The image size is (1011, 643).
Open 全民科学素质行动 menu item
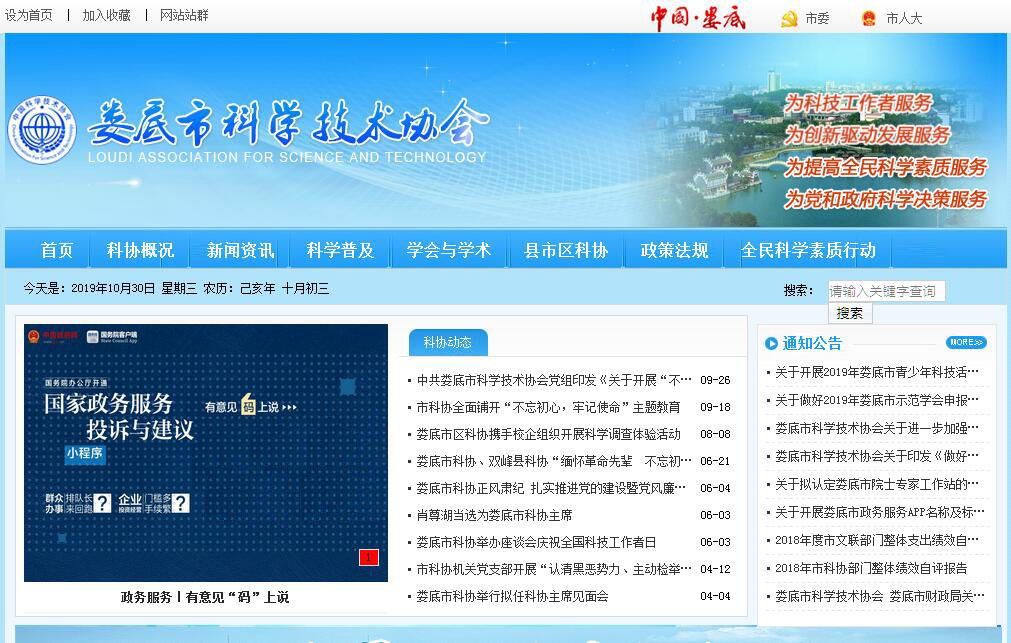(x=807, y=250)
